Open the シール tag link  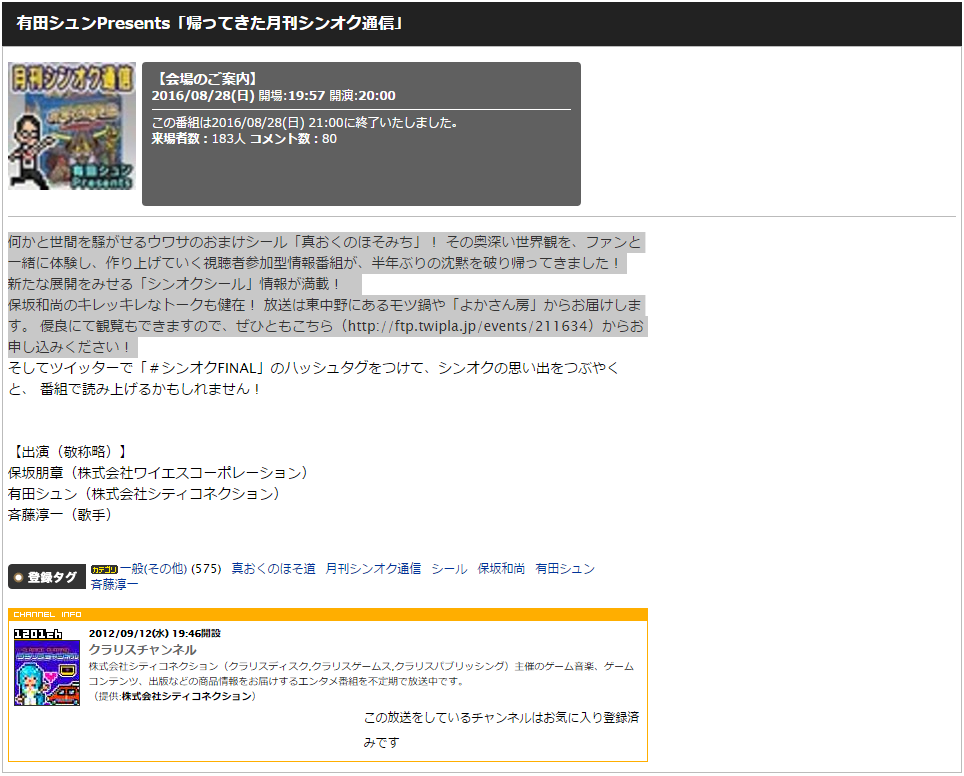pyautogui.click(x=449, y=569)
